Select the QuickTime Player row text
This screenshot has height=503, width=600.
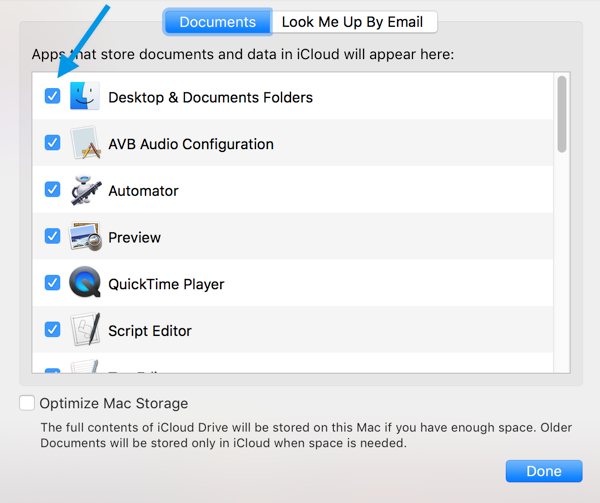point(166,284)
